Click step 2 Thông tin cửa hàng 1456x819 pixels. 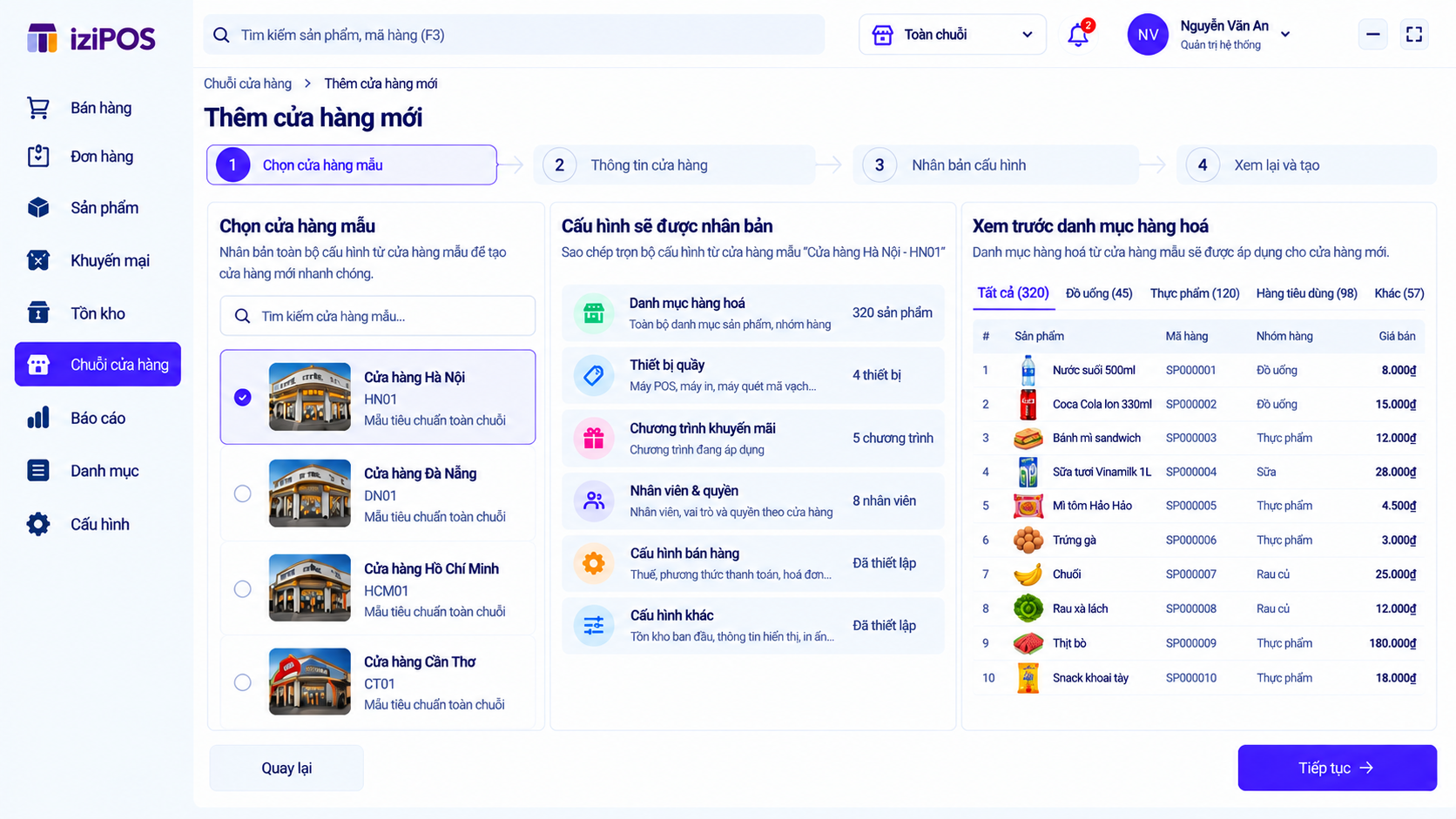tap(674, 165)
